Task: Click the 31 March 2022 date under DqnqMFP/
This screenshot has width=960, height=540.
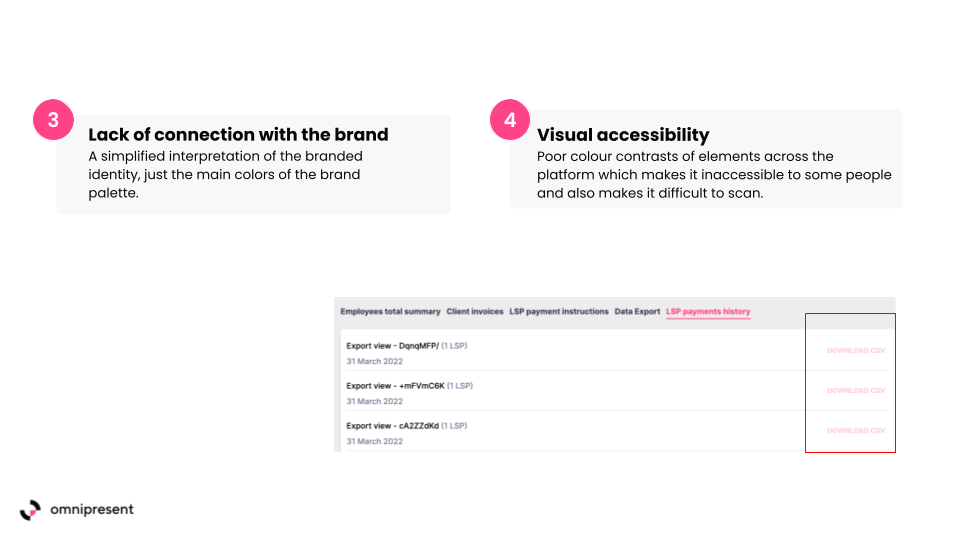Action: [375, 361]
